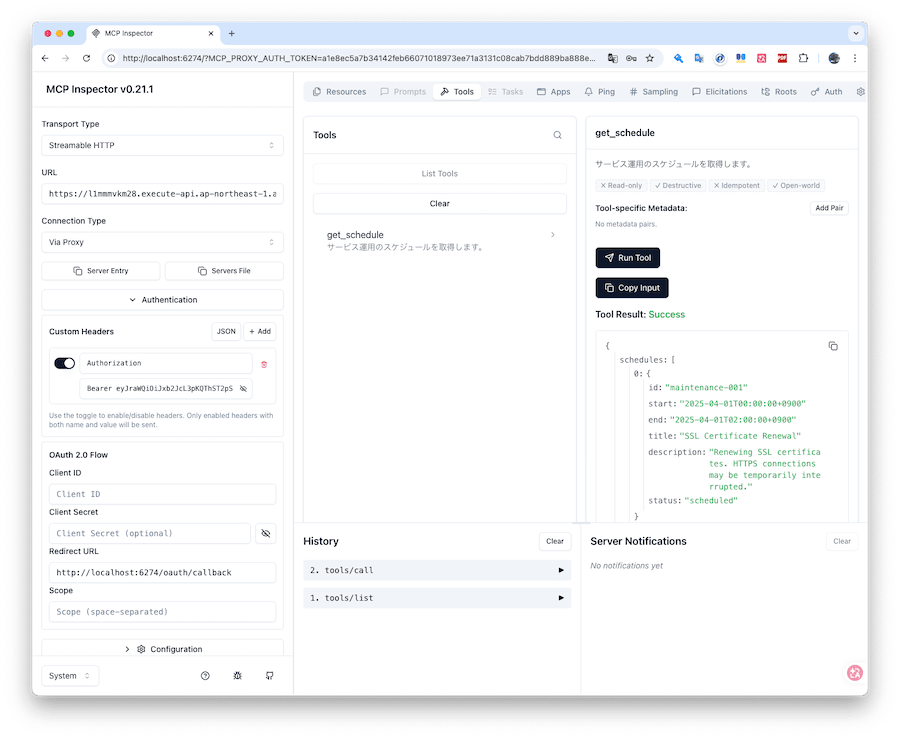Open the Transport Type dropdown
900x738 pixels.
162,145
